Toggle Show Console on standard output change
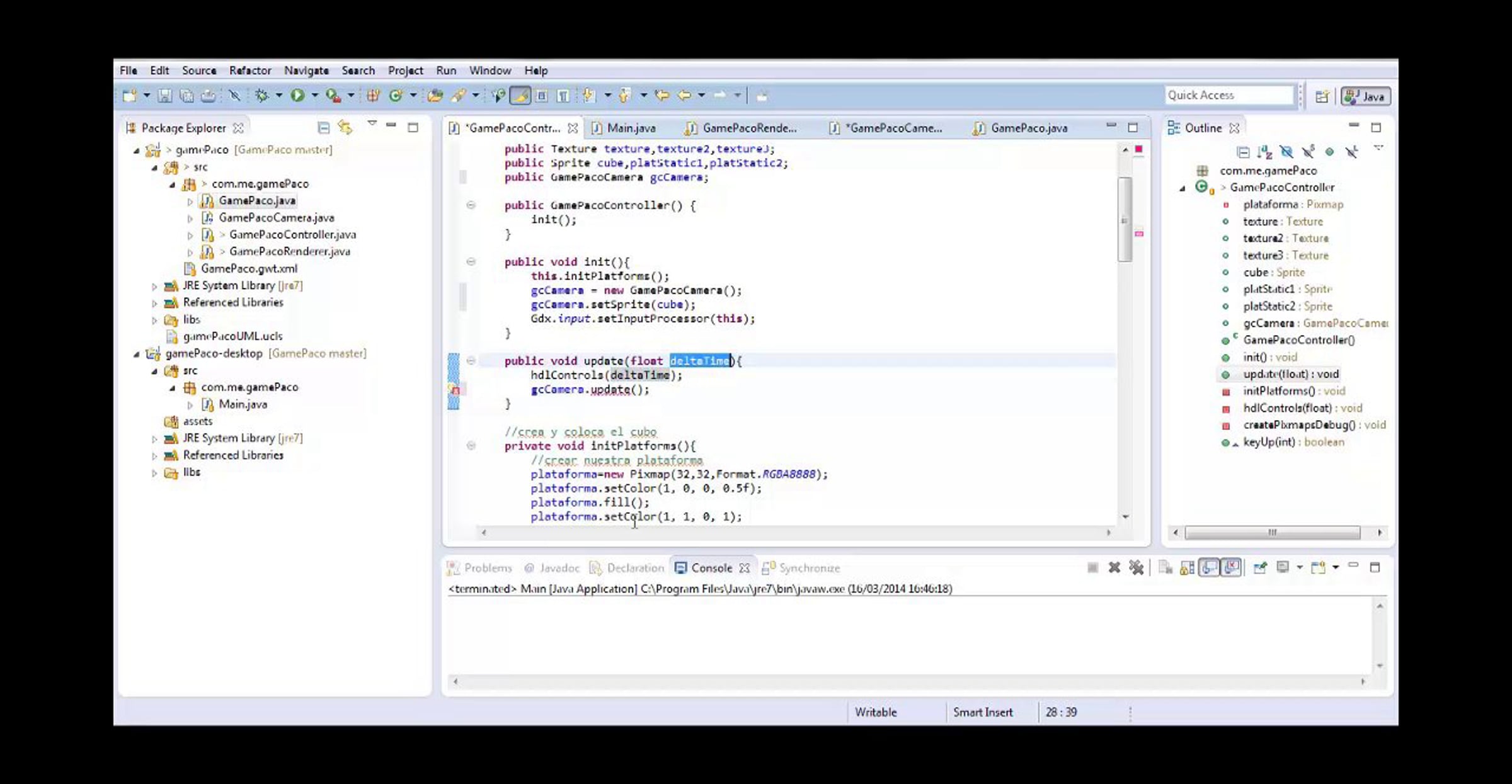The height and width of the screenshot is (784, 1512). coord(1210,568)
